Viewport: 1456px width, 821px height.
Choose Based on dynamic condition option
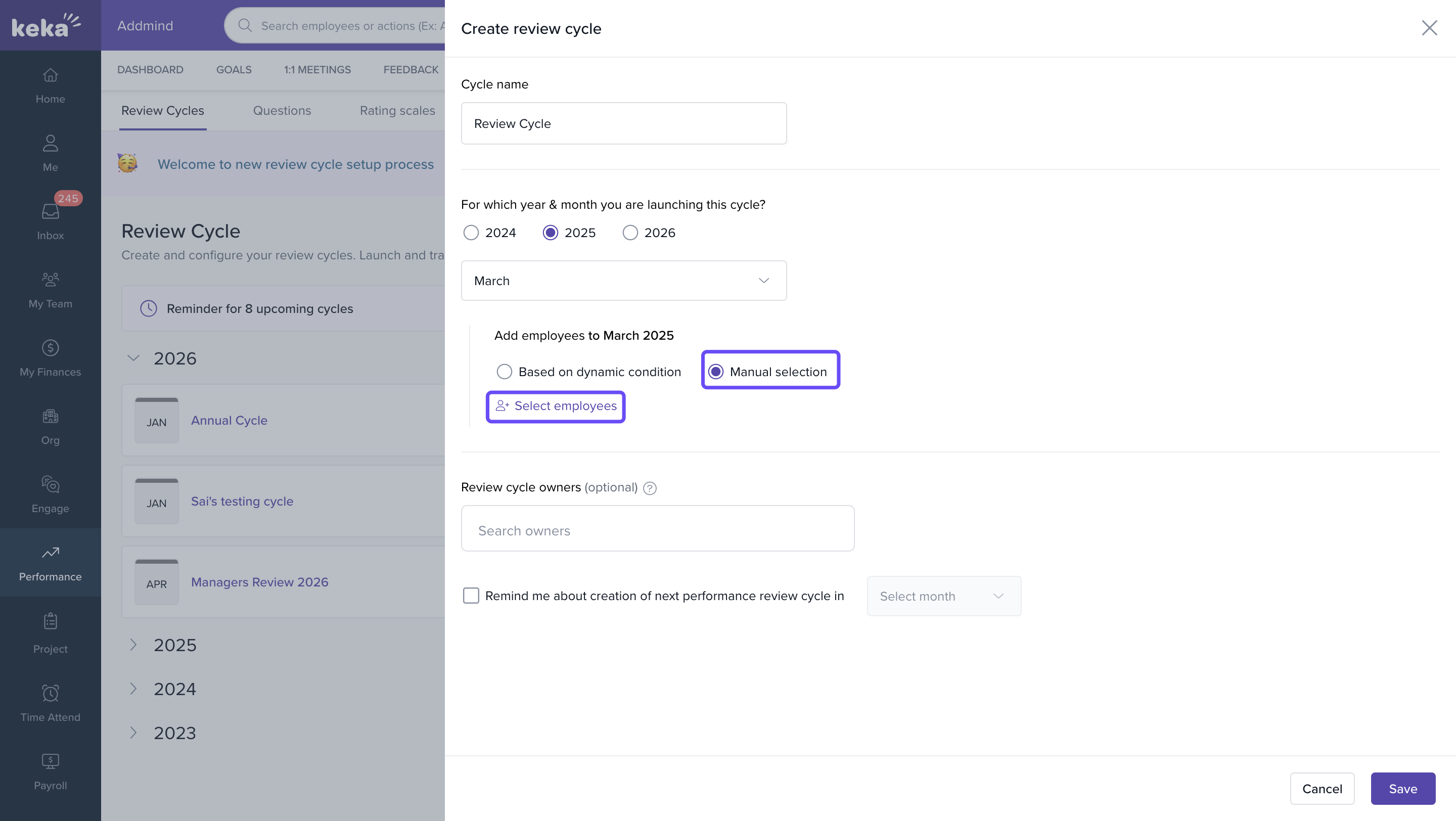pyautogui.click(x=504, y=372)
